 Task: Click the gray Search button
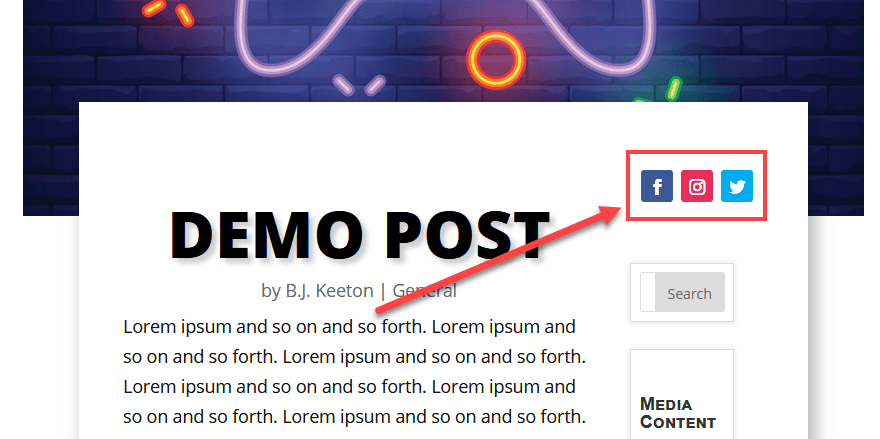tap(690, 292)
